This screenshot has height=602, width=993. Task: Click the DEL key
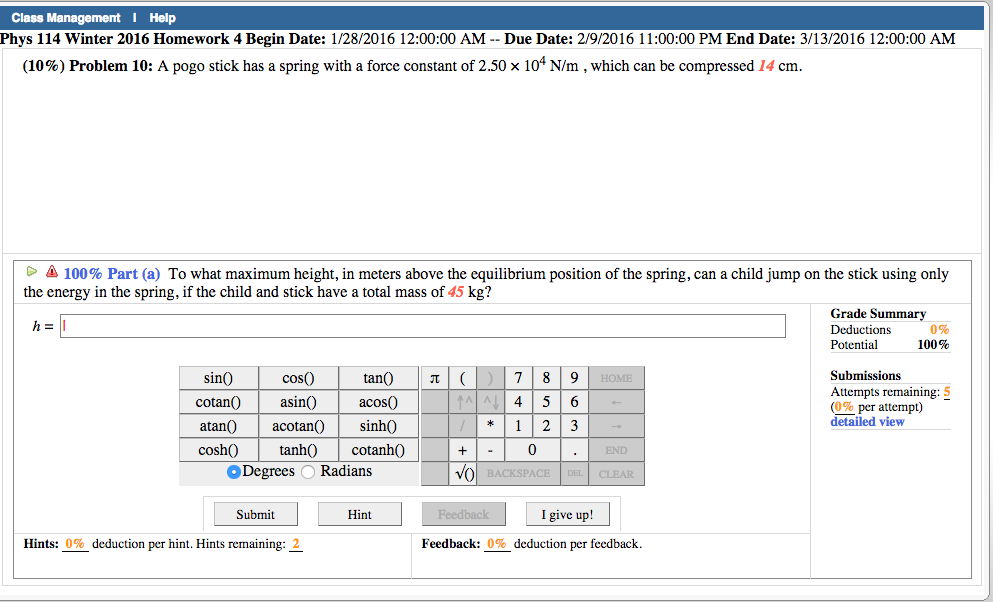[x=574, y=474]
